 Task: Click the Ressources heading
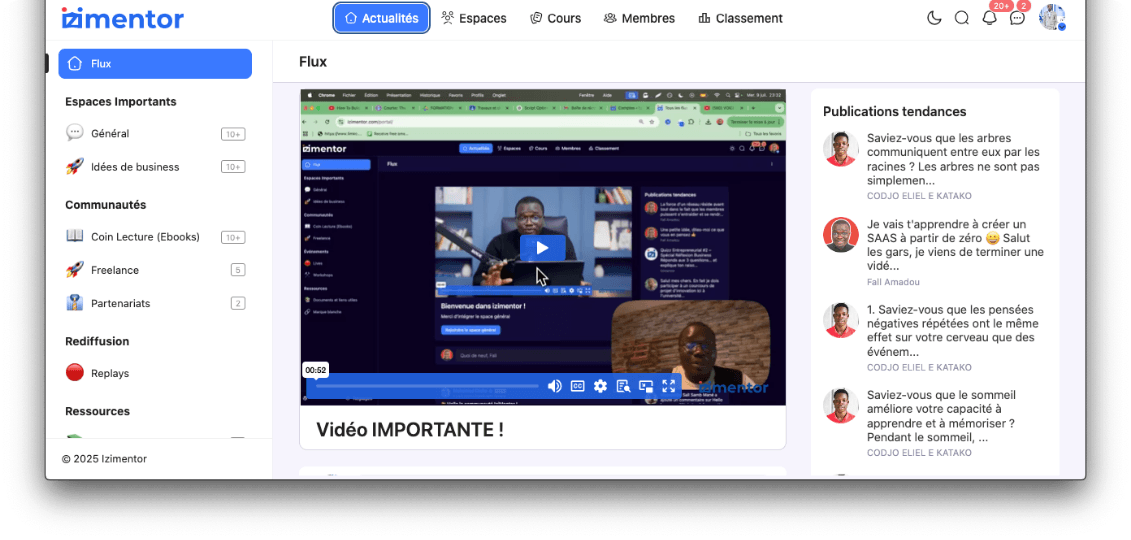click(97, 411)
